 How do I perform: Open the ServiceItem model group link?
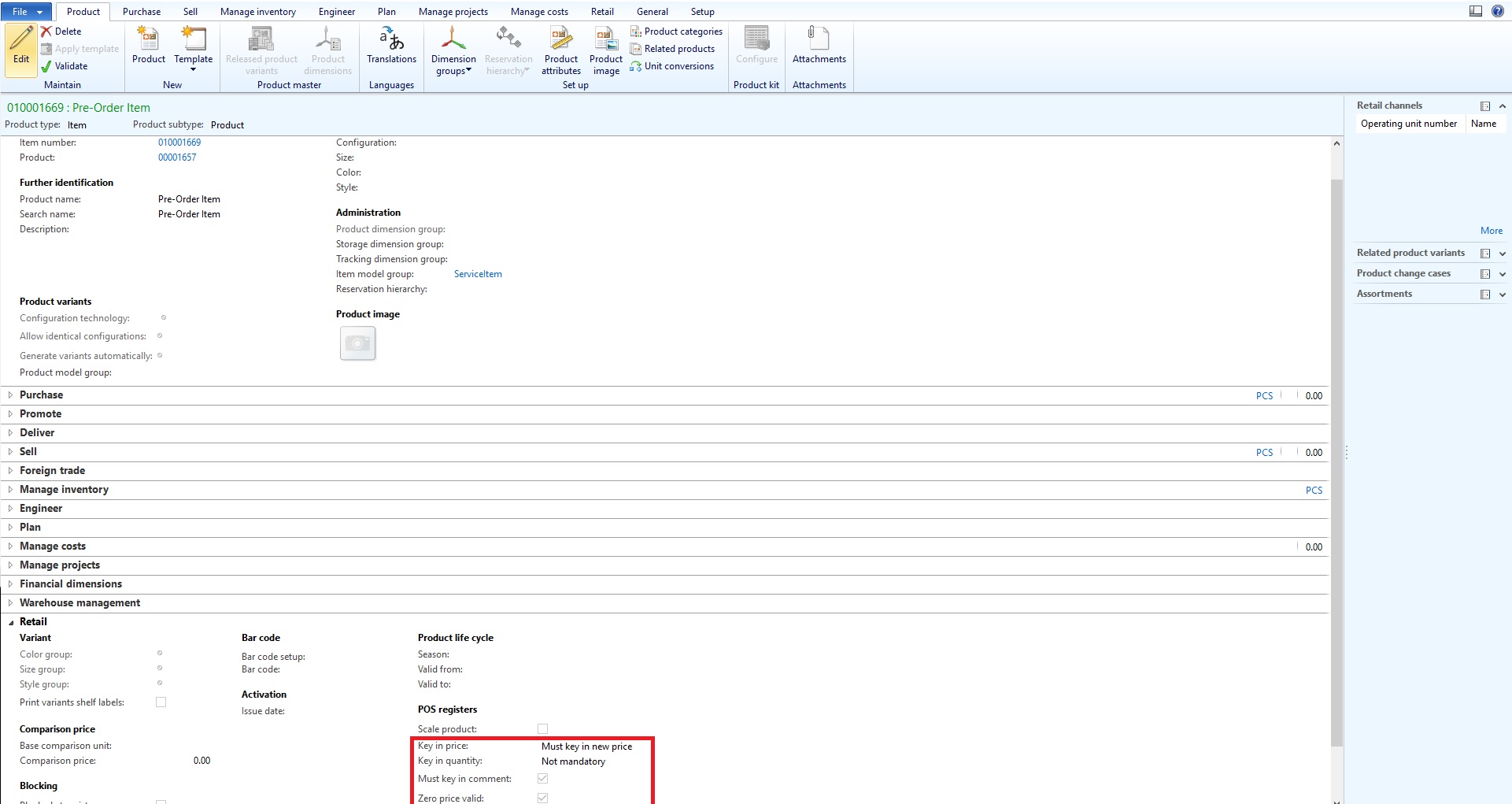pos(478,274)
